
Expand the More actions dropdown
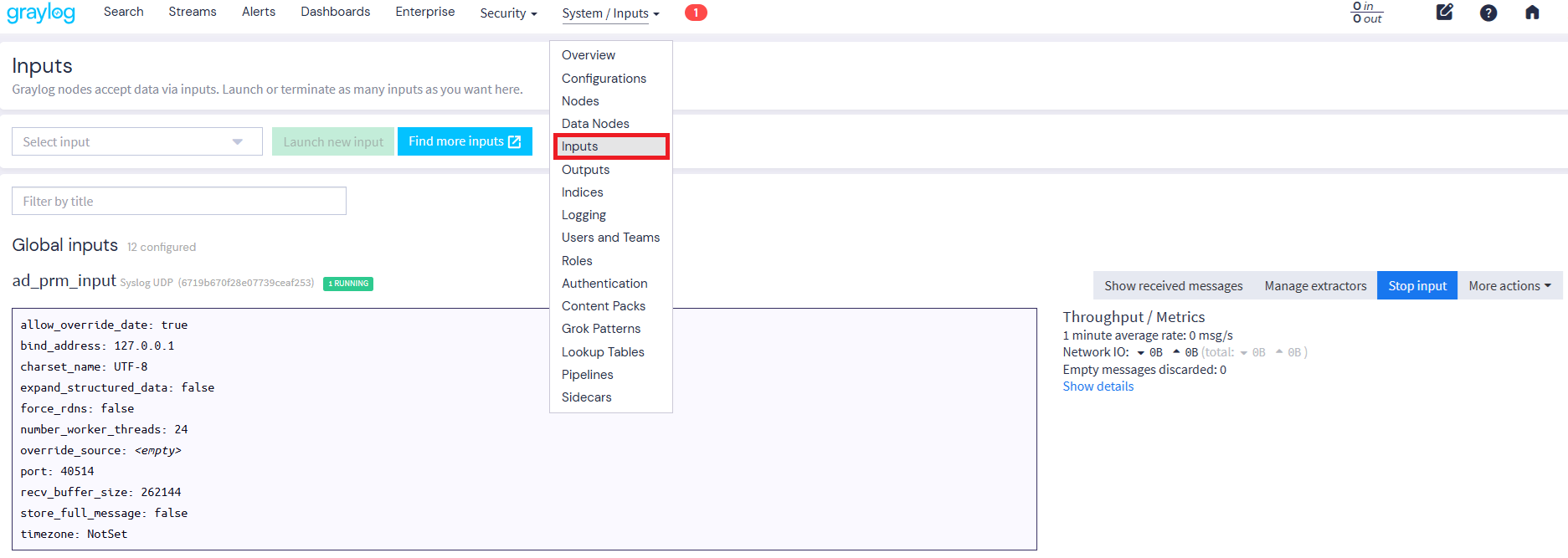[1509, 286]
